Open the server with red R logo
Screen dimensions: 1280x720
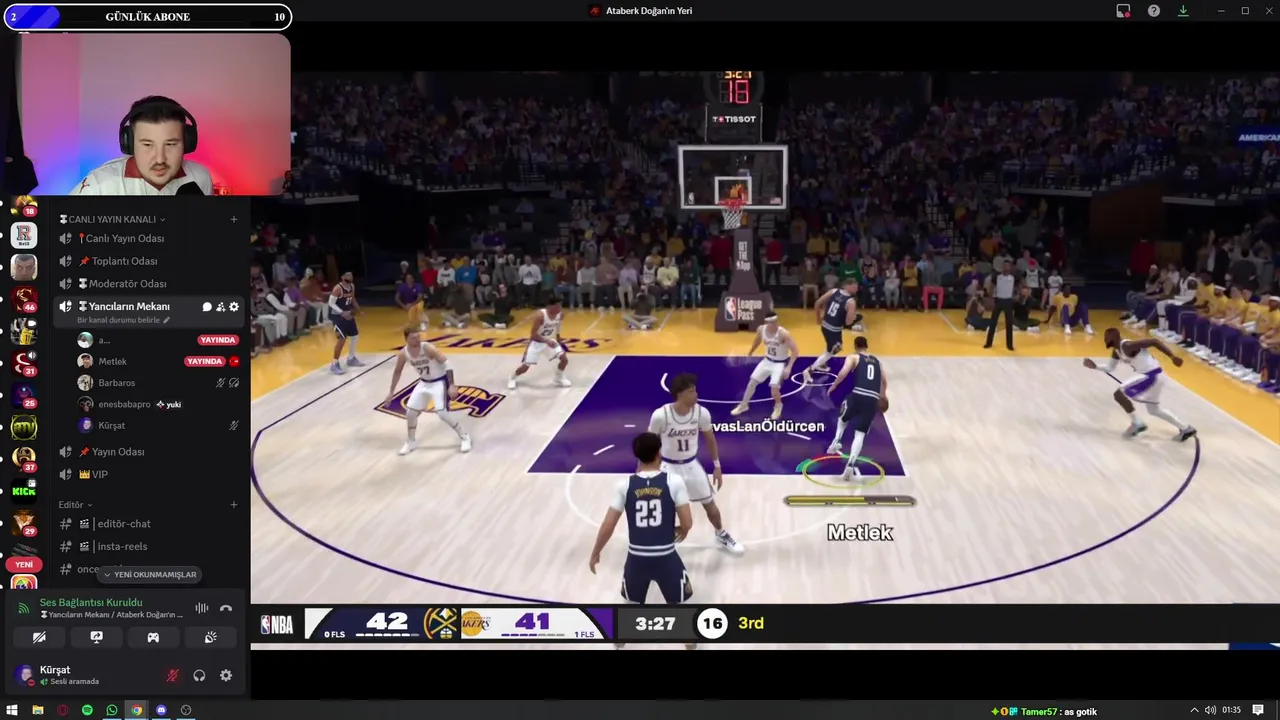pos(24,235)
